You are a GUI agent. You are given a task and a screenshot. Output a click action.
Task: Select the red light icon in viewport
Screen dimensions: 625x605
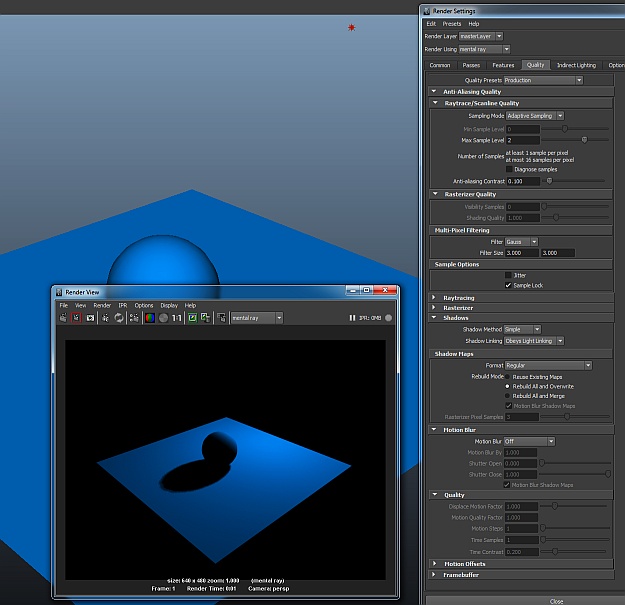coord(351,28)
